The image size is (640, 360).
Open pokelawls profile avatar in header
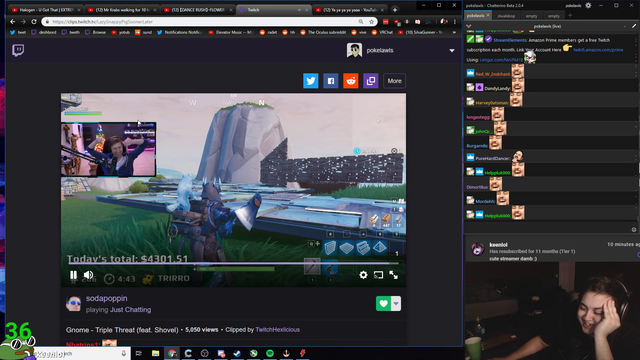[x=354, y=50]
